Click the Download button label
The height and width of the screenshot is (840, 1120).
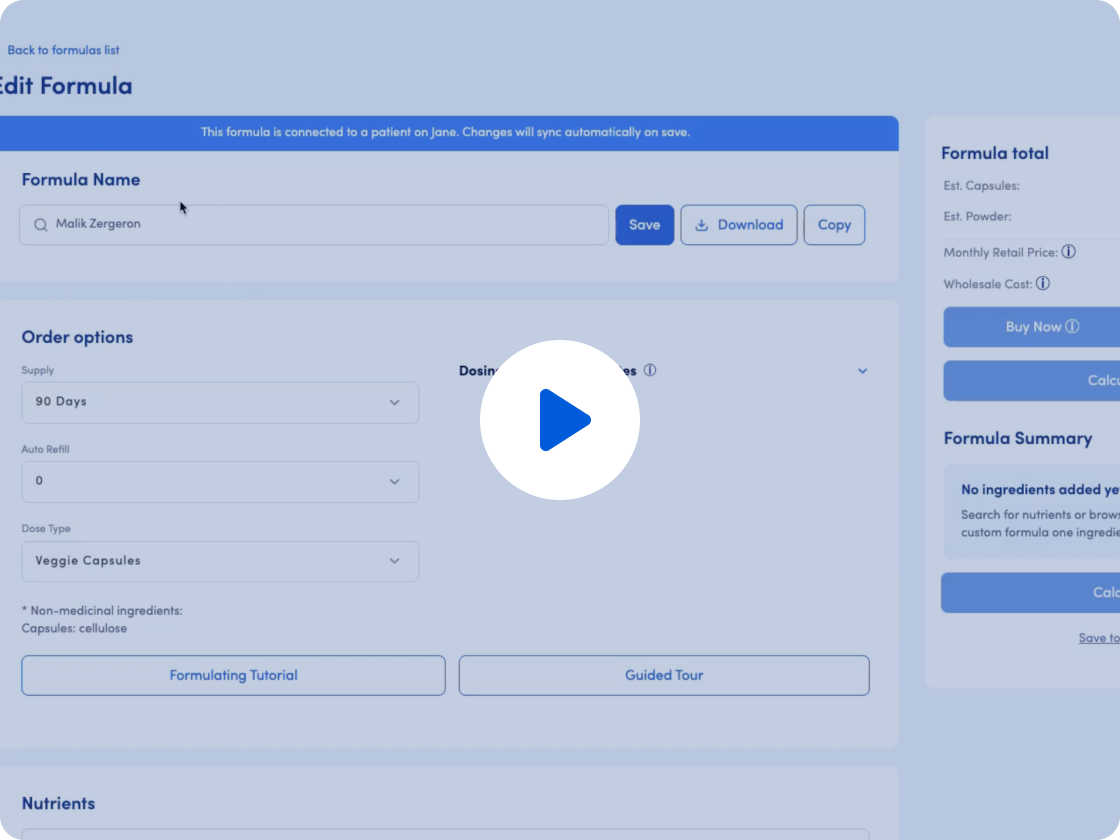click(750, 225)
